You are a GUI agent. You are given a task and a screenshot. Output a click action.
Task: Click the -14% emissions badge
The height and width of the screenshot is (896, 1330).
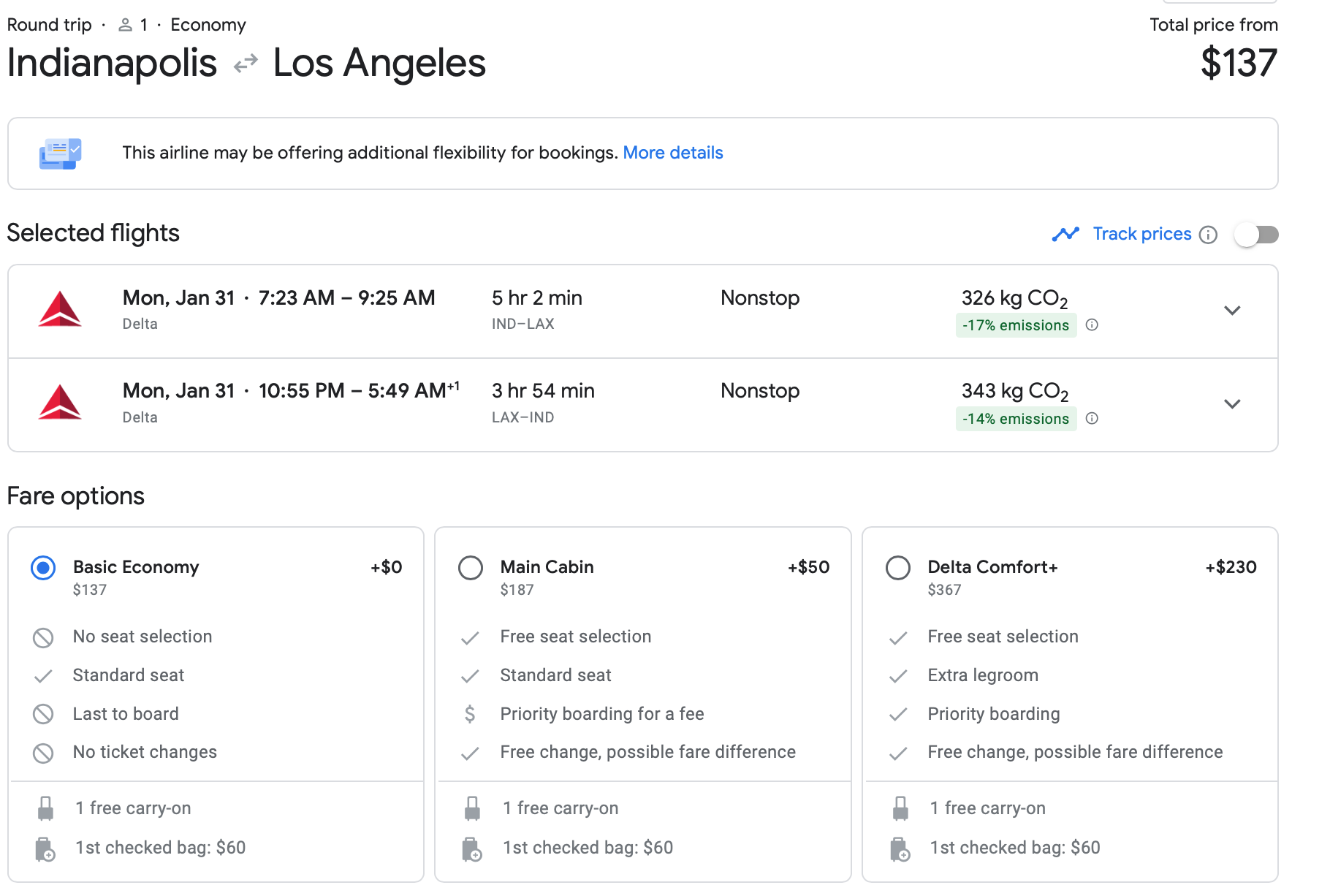tap(1016, 419)
